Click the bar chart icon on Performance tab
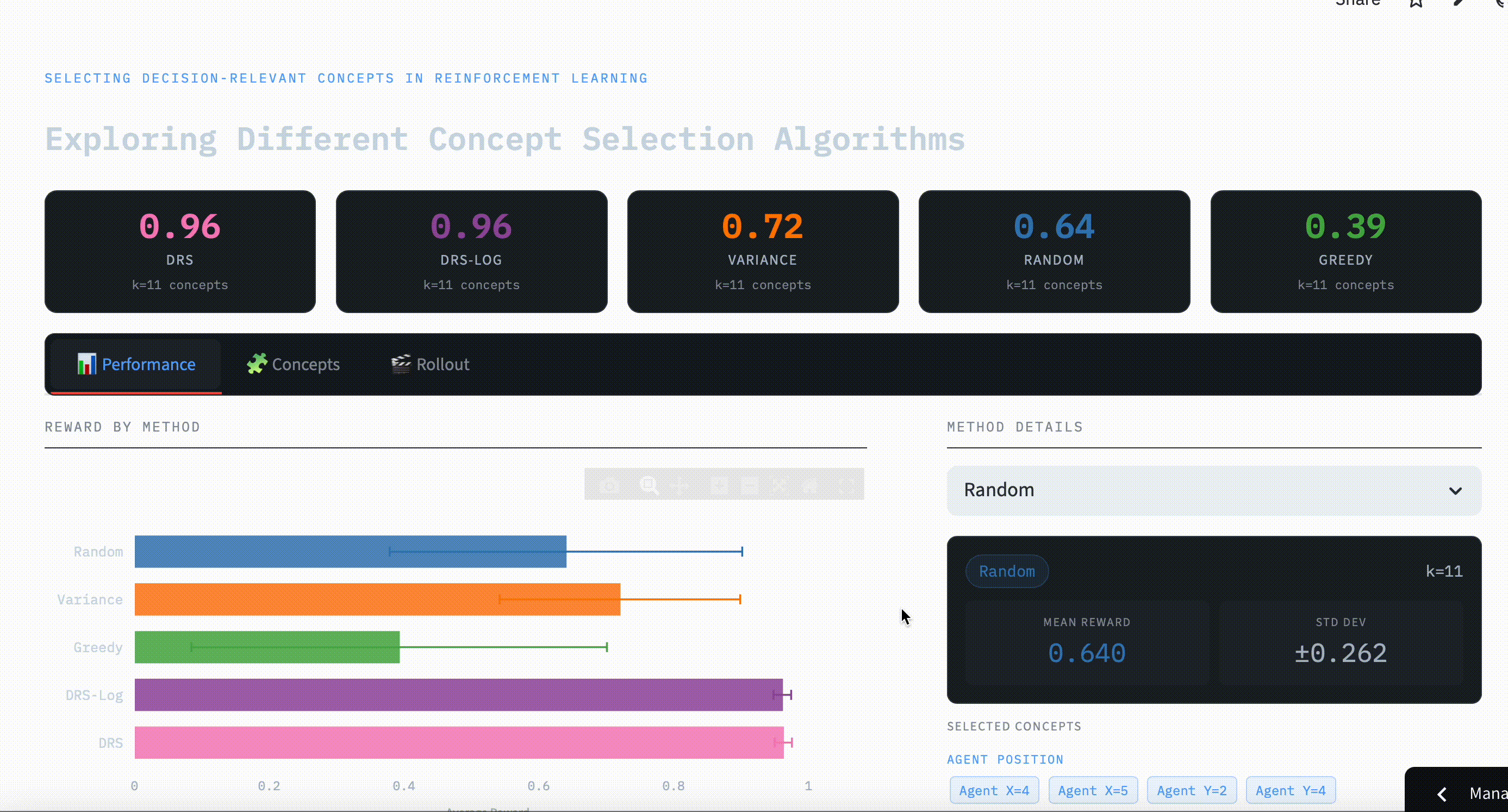The width and height of the screenshot is (1508, 812). 86,364
